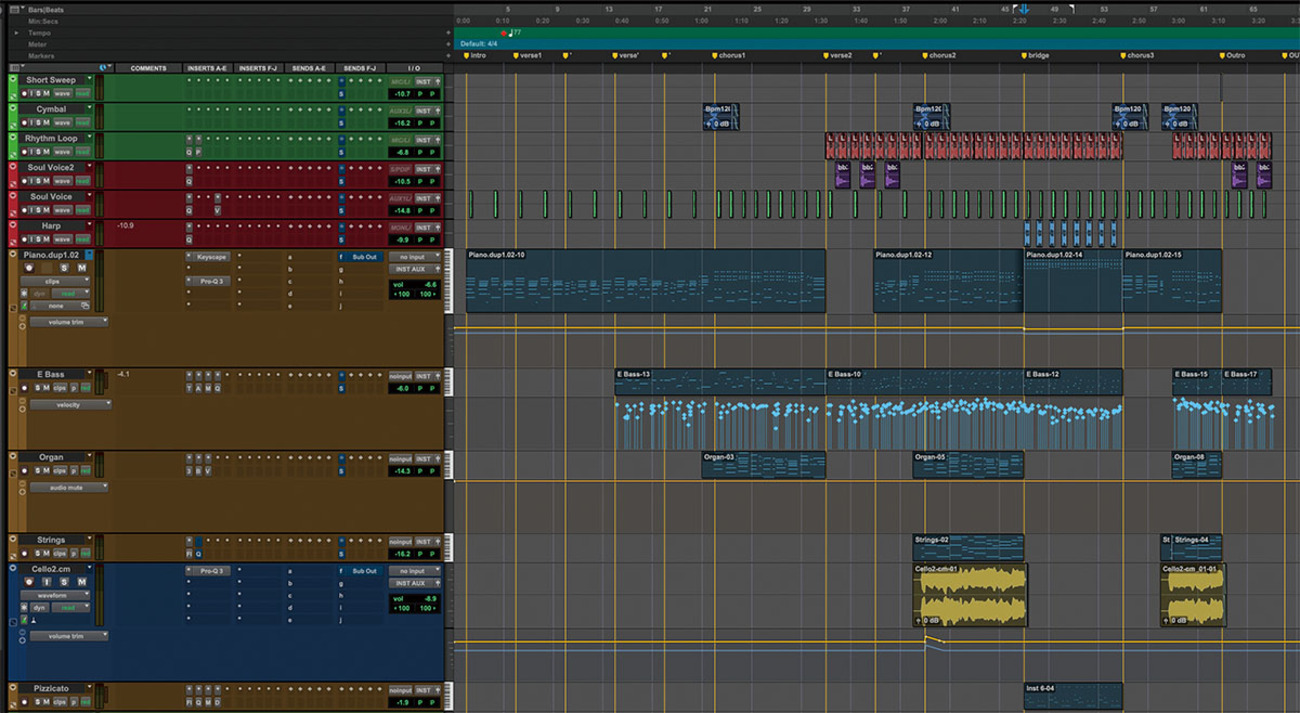Click the INSERTS A-E column header
This screenshot has height=713, width=1300.
[208, 68]
